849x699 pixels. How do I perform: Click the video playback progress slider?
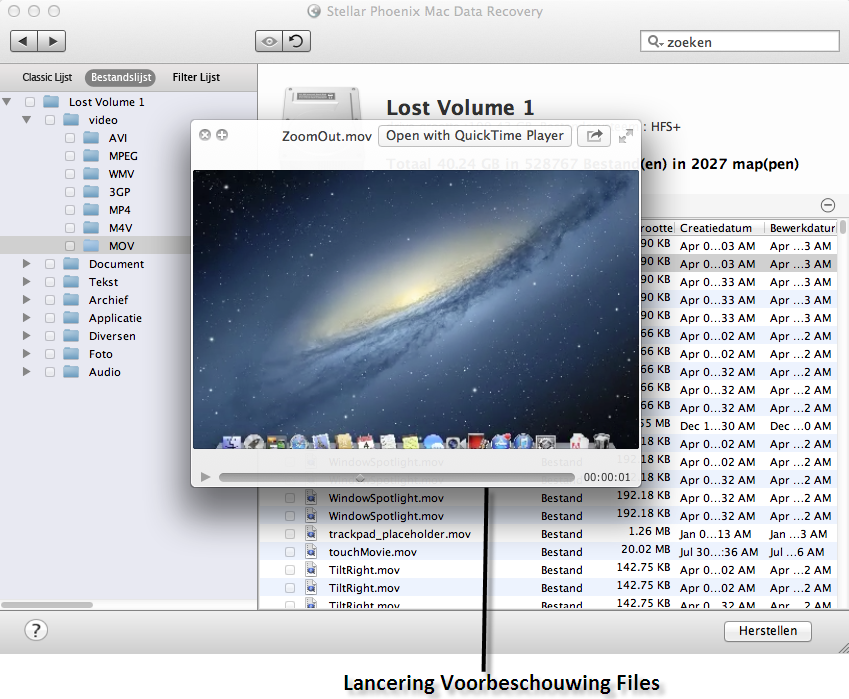[396, 478]
